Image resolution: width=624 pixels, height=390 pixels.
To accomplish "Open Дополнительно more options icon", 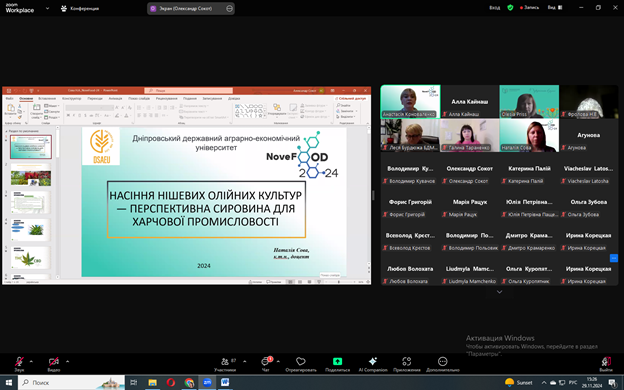I will (443, 364).
